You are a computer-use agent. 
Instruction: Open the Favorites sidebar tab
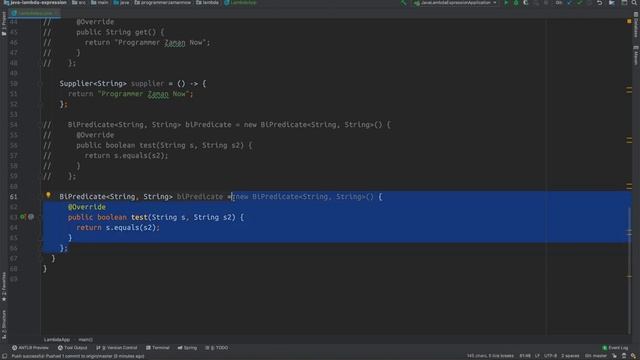[4, 287]
